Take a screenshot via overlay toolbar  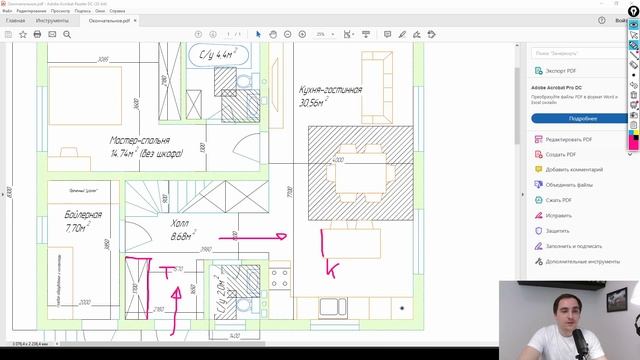[633, 115]
